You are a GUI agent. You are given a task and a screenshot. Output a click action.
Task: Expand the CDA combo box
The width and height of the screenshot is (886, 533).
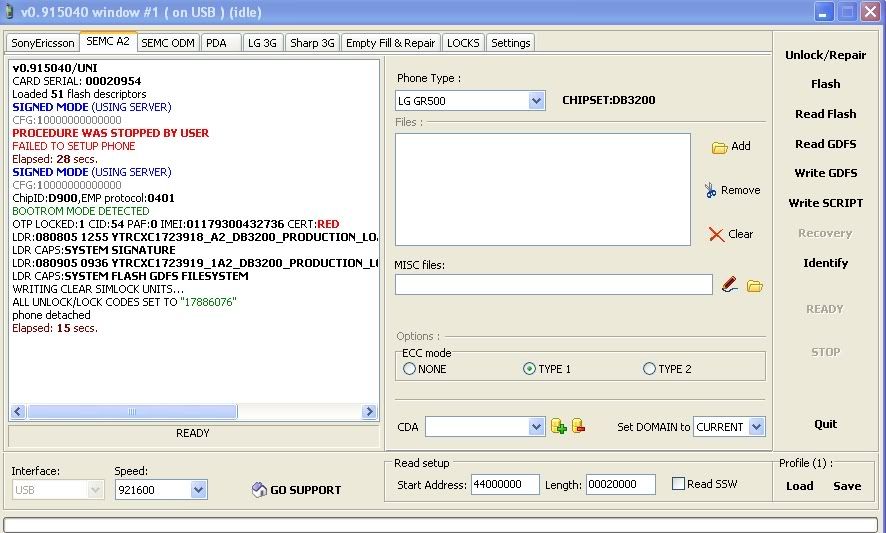[x=536, y=427]
